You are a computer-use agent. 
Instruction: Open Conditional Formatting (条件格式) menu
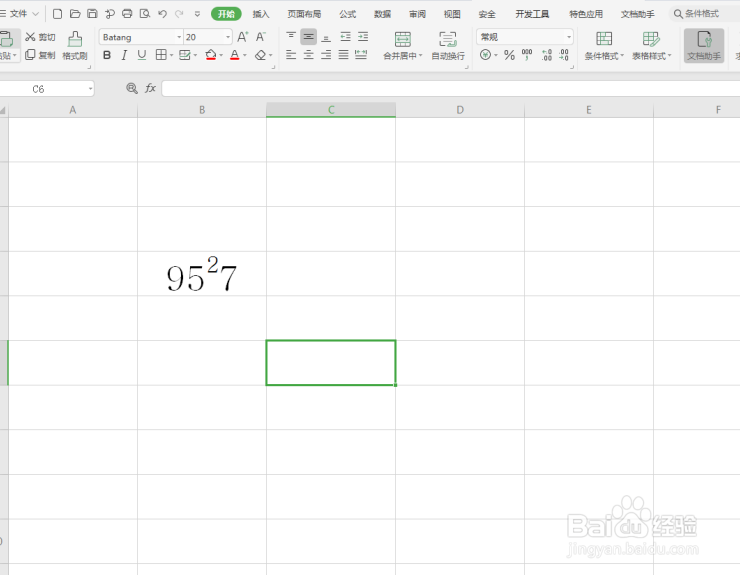click(x=604, y=46)
